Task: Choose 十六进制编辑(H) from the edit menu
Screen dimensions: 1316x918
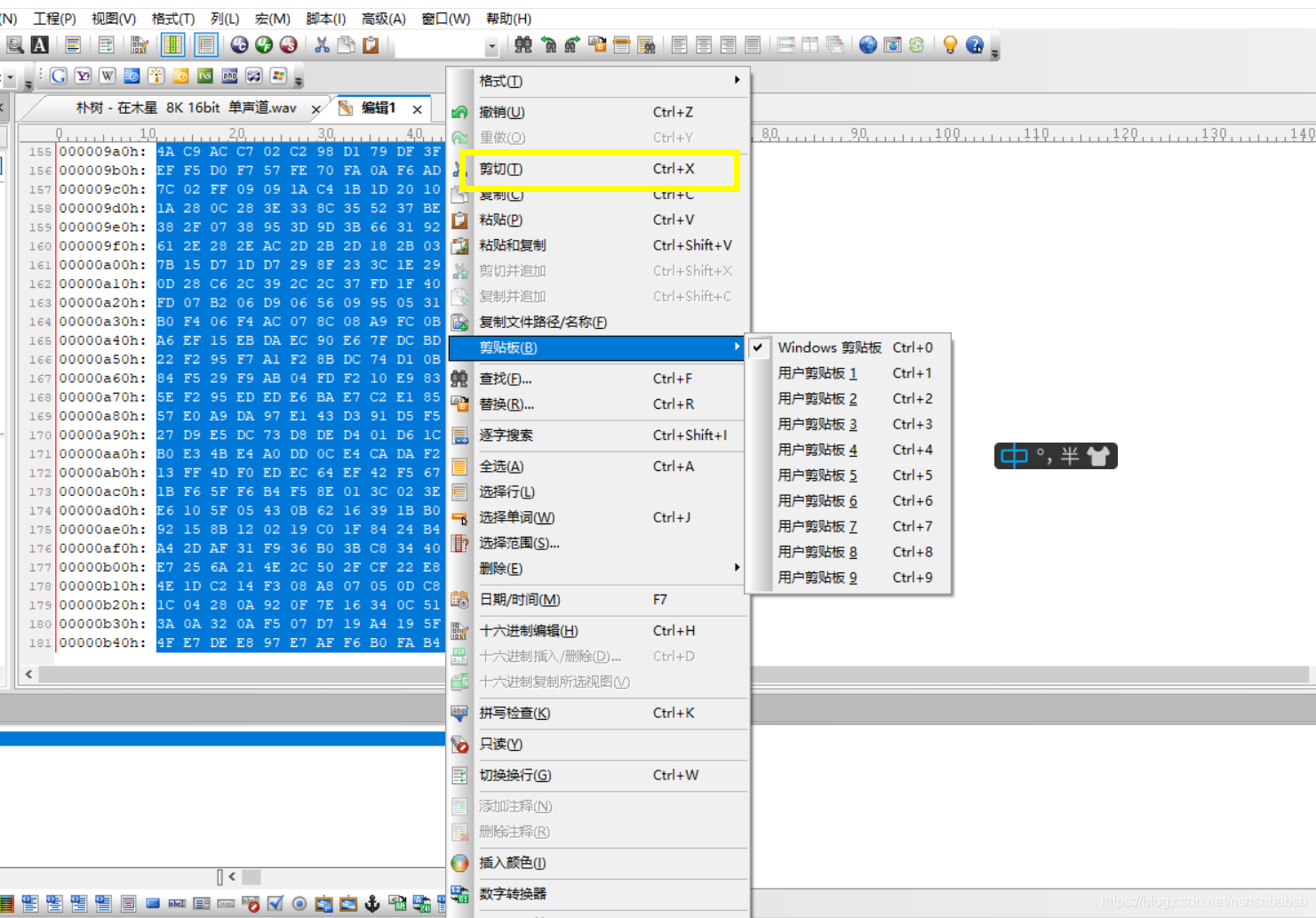Action: [x=598, y=631]
